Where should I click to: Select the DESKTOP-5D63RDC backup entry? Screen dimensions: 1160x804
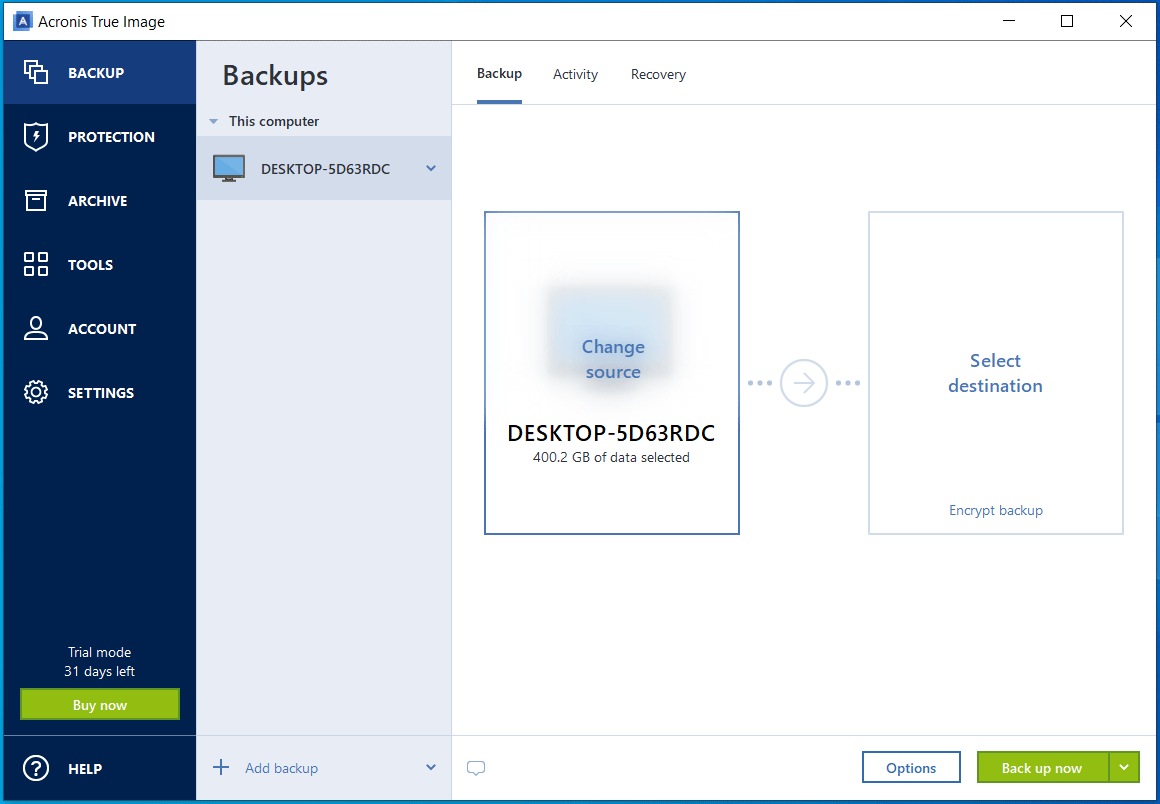[x=324, y=169]
